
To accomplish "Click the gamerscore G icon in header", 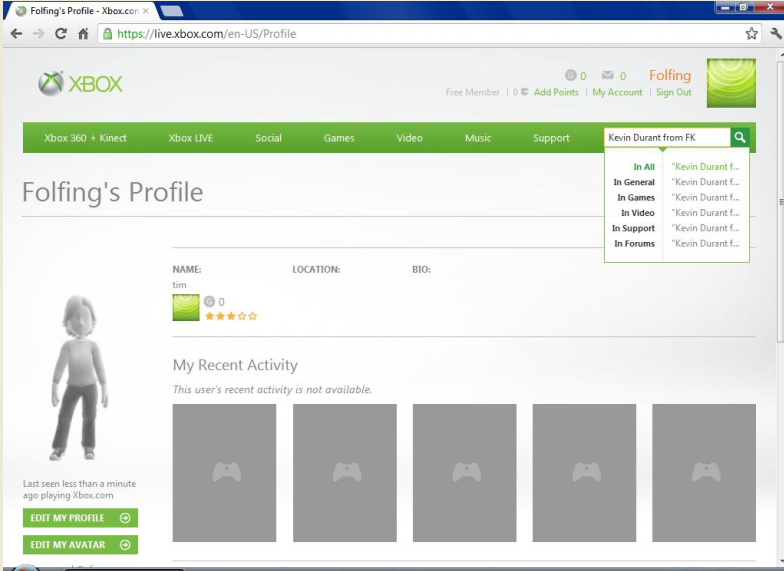I will coord(570,75).
